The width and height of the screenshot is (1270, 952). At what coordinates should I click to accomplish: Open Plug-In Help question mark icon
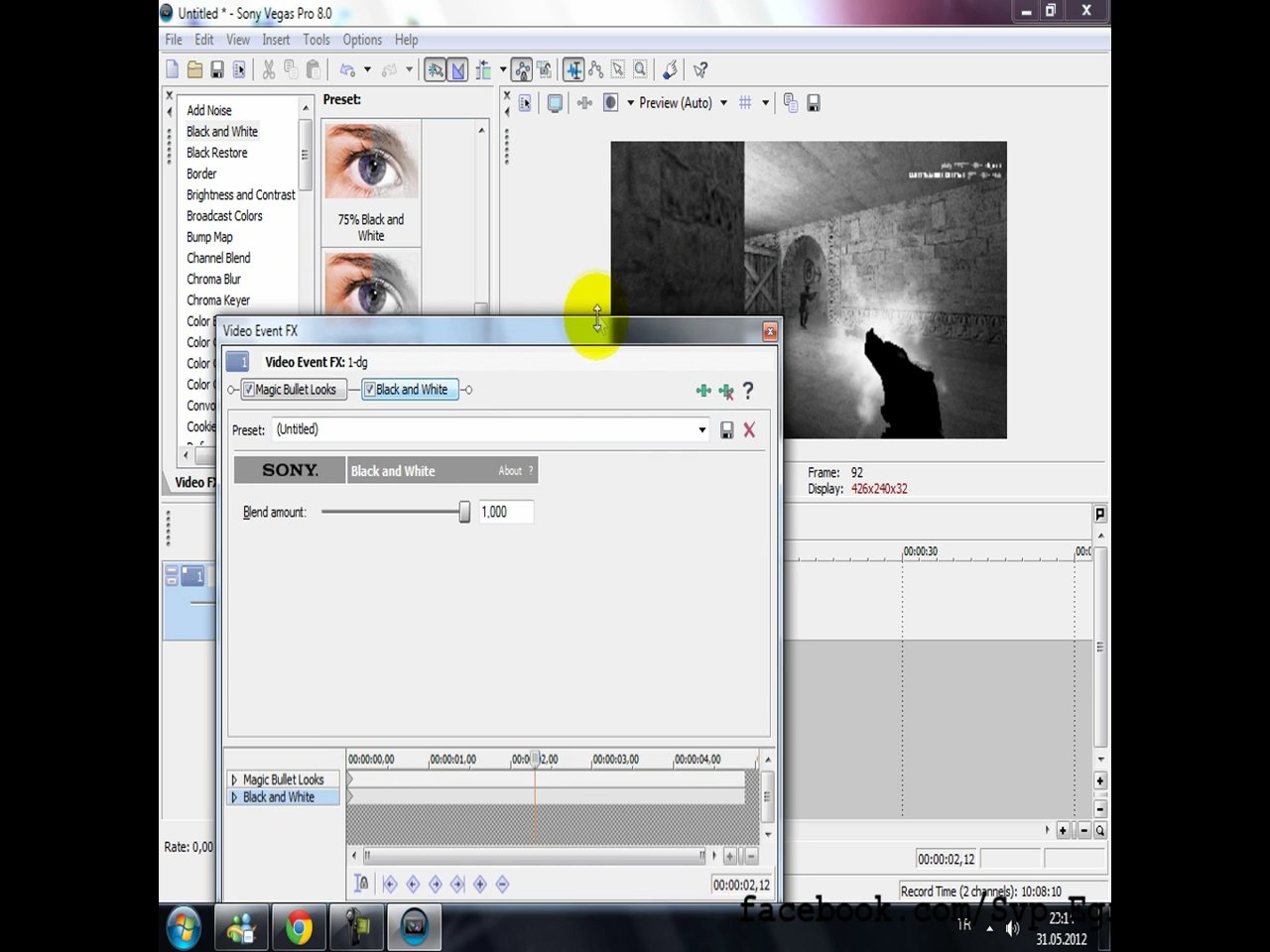pyautogui.click(x=748, y=391)
